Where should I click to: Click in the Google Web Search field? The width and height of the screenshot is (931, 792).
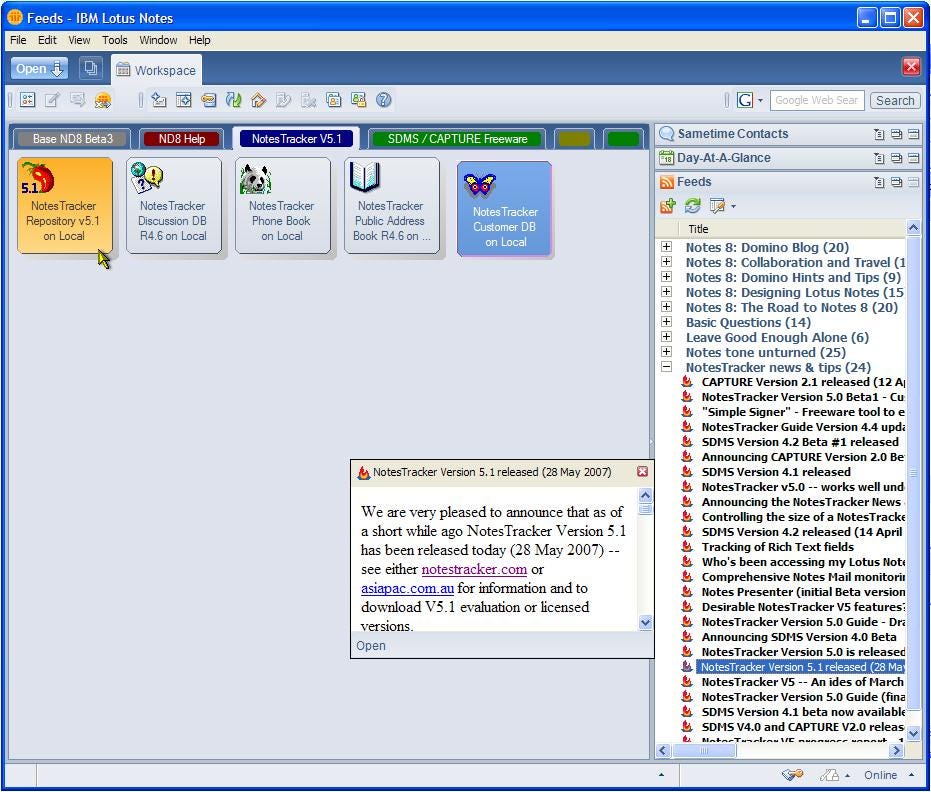coord(816,100)
